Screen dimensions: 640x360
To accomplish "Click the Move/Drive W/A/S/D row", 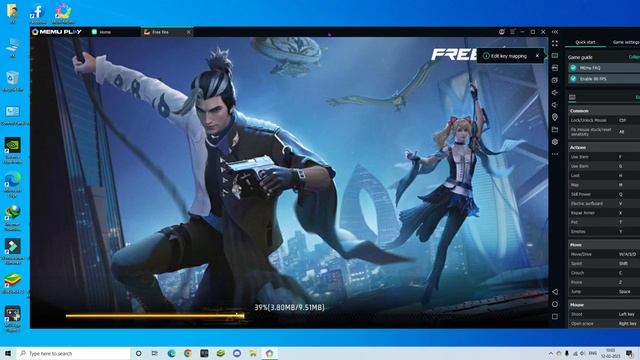I will coord(604,254).
